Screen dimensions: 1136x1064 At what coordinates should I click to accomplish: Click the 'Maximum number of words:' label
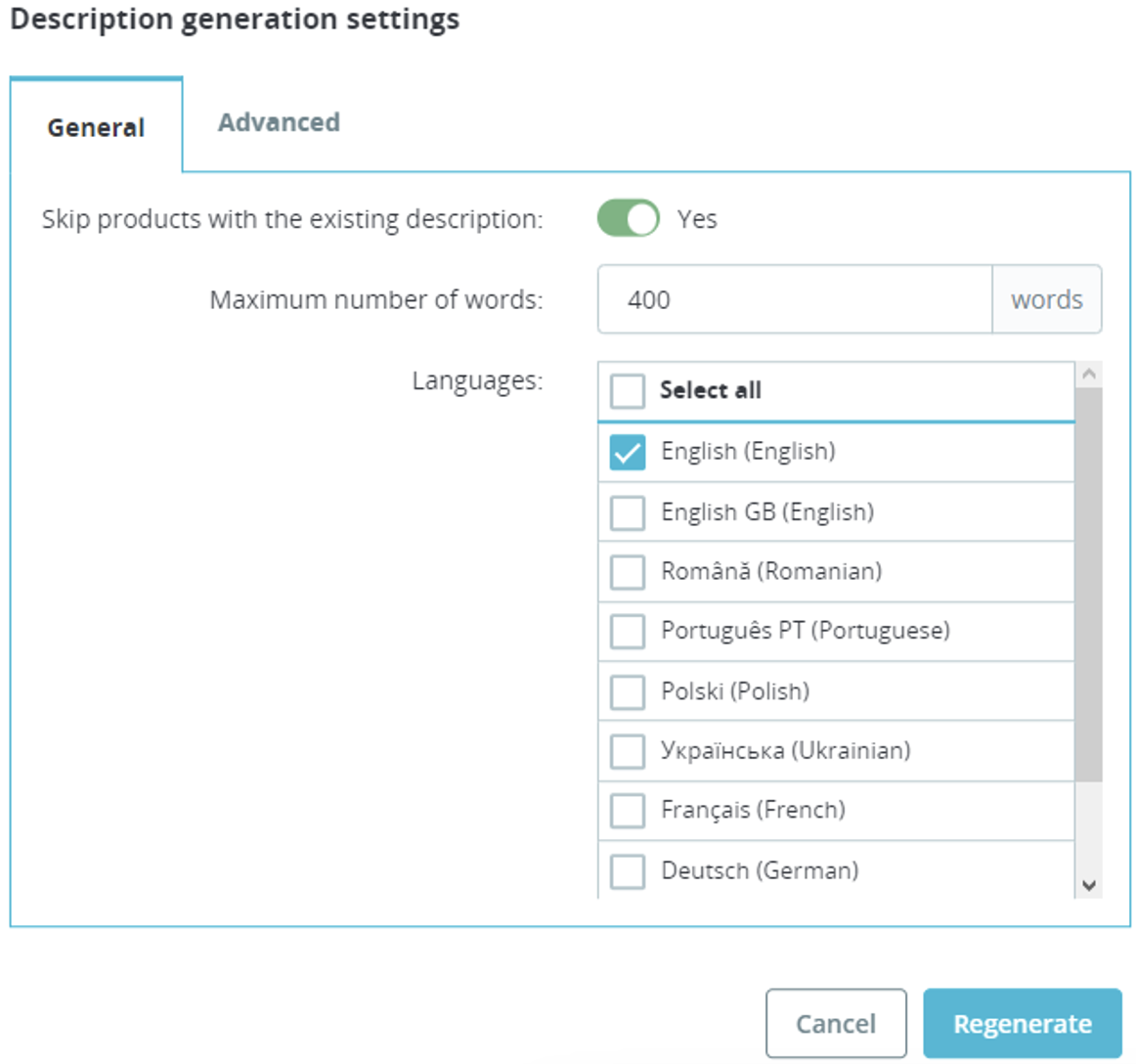tap(376, 299)
